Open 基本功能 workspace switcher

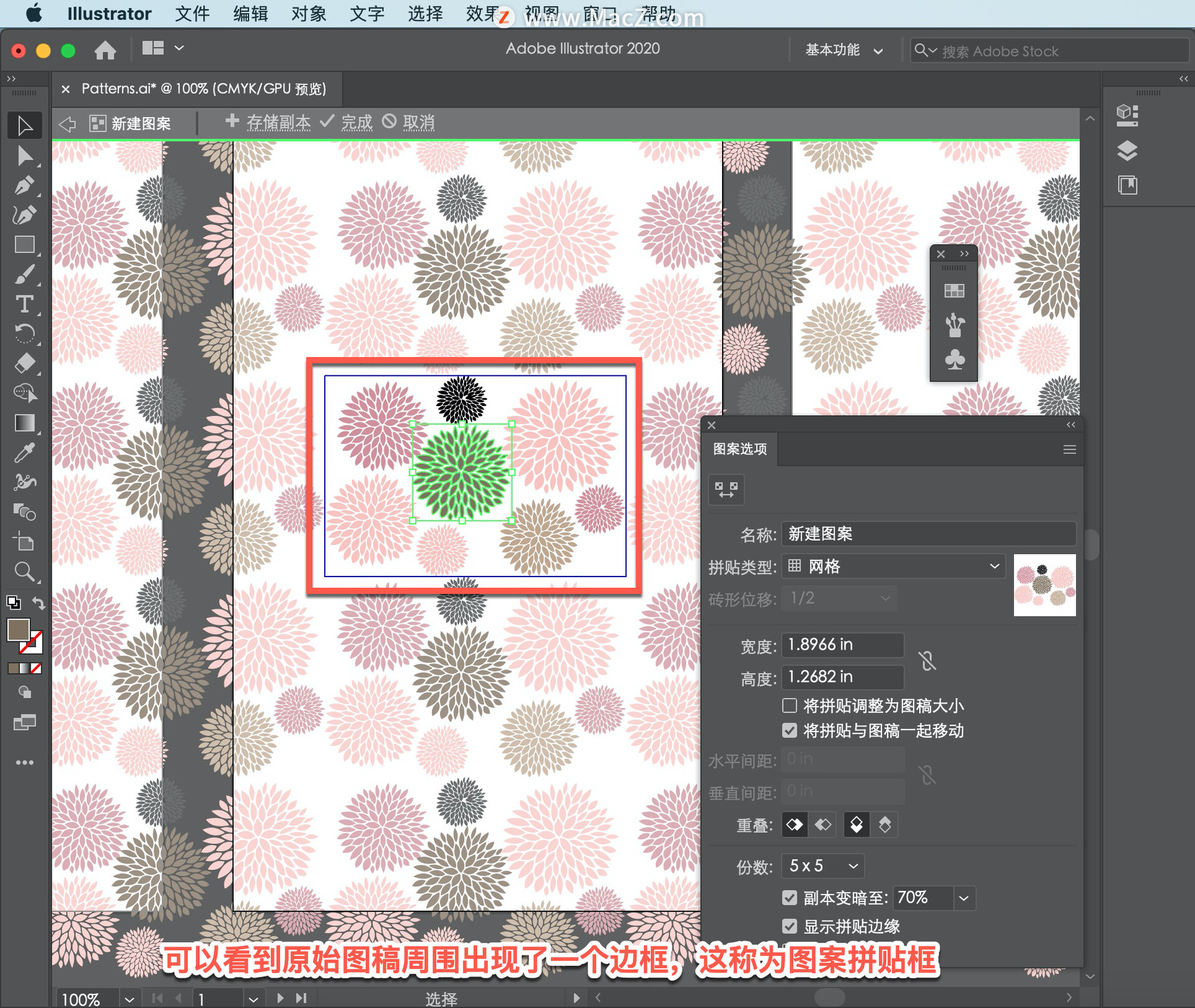click(x=844, y=50)
